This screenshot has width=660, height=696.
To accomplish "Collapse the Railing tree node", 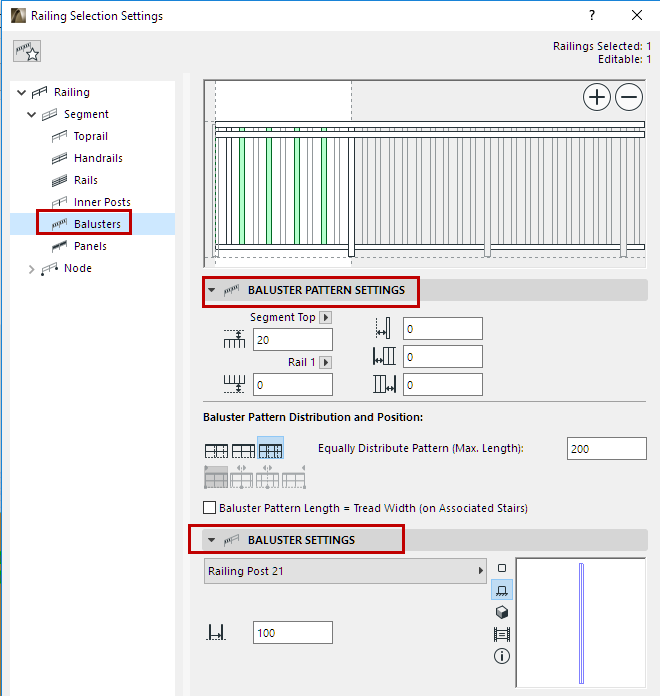I will tap(21, 92).
